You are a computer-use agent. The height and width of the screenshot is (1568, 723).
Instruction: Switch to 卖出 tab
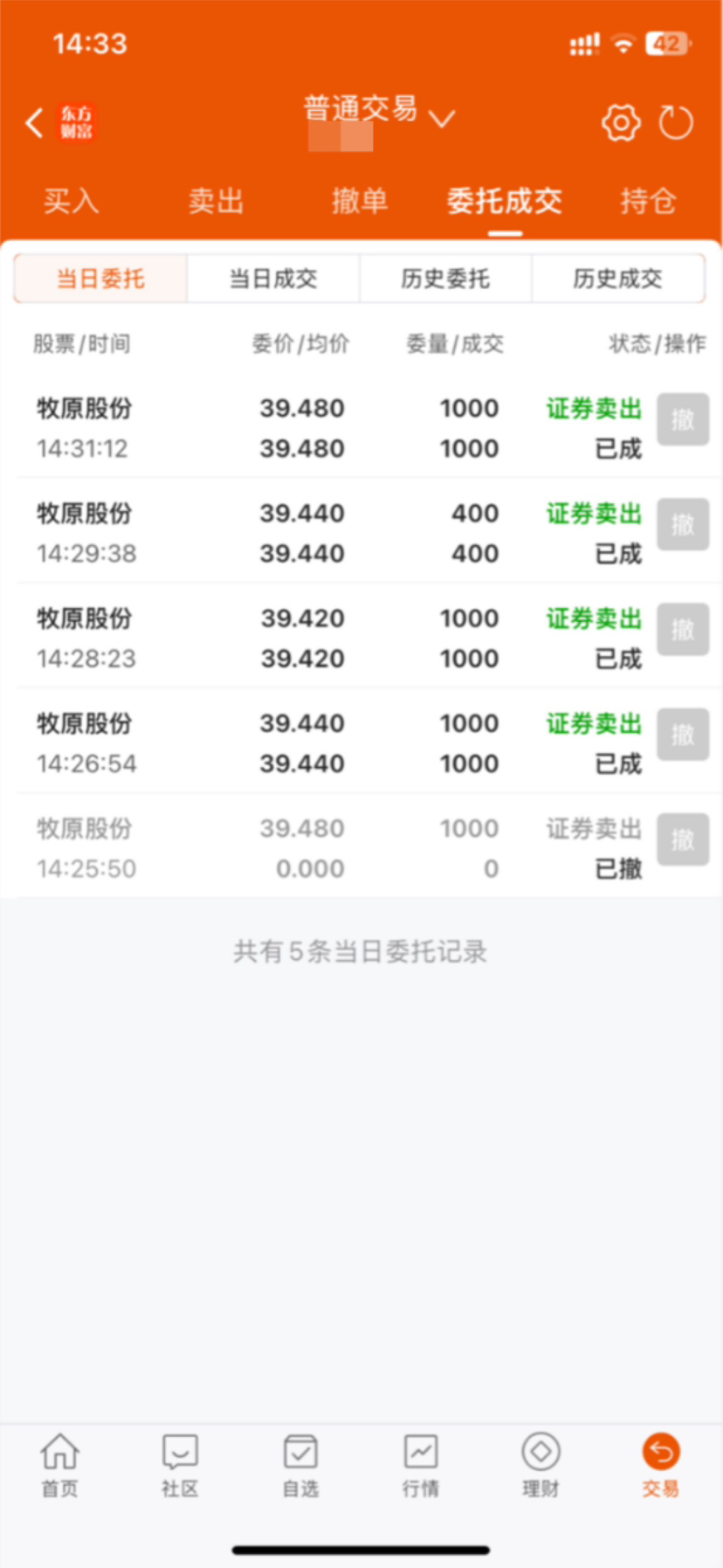pyautogui.click(x=216, y=202)
